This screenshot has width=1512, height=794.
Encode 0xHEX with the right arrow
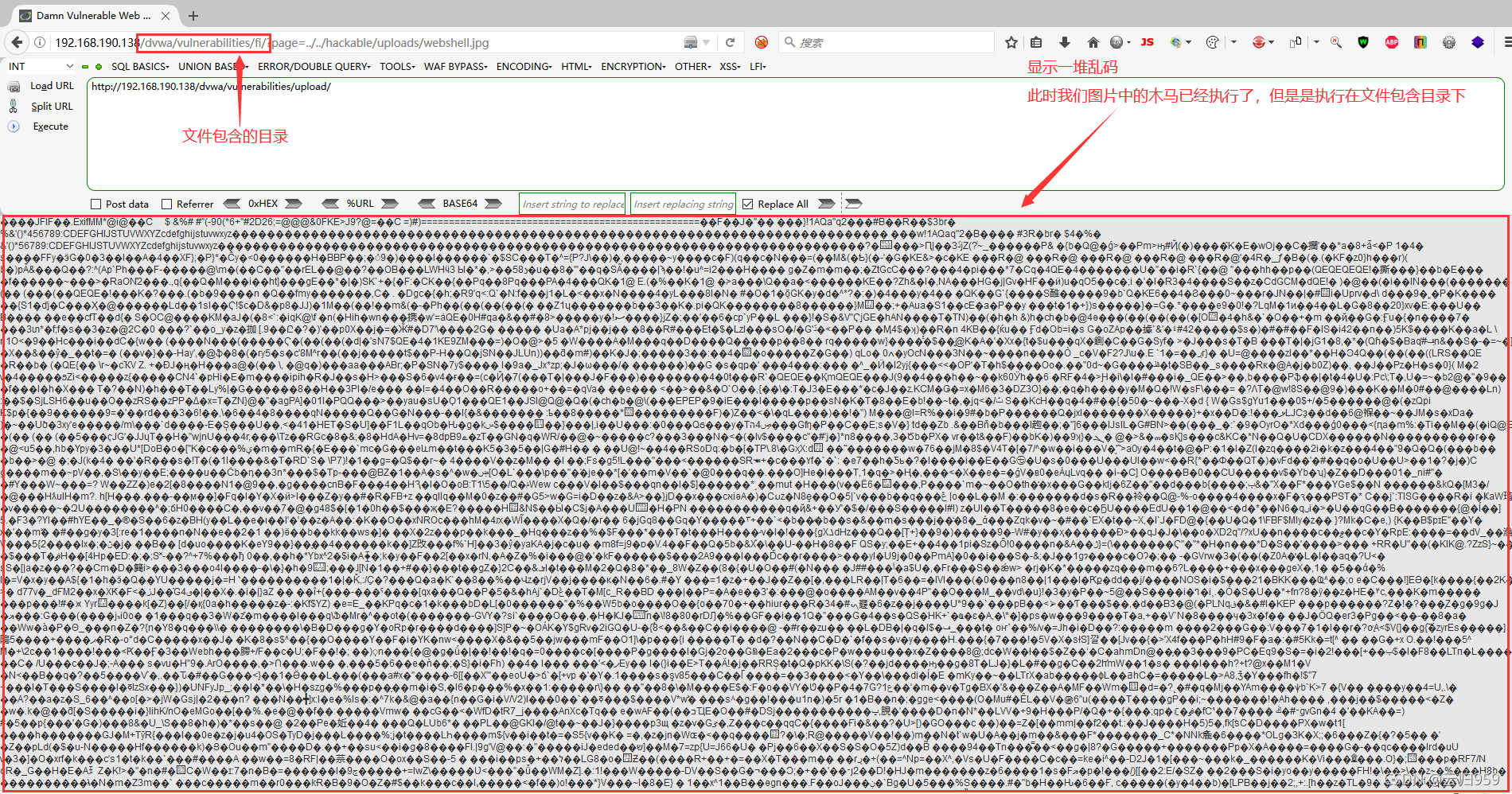294,204
